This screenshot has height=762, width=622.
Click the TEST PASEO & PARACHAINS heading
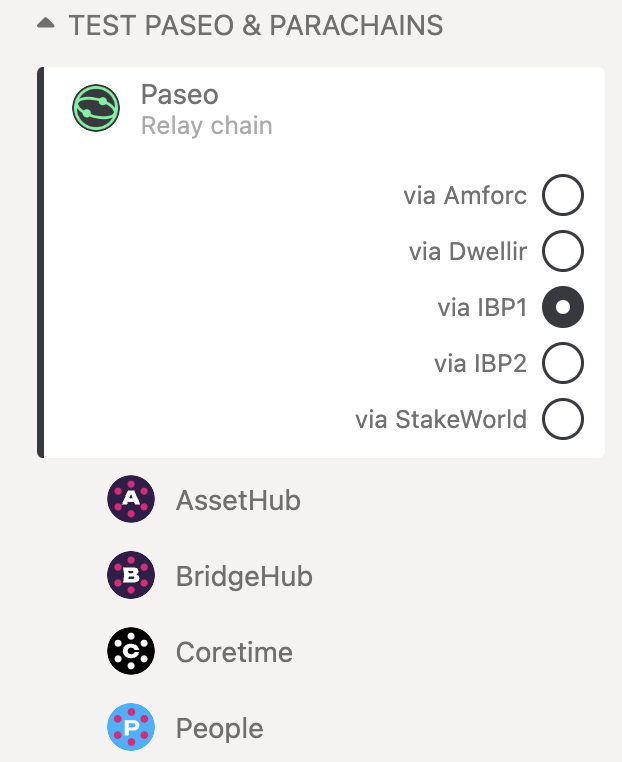click(256, 25)
